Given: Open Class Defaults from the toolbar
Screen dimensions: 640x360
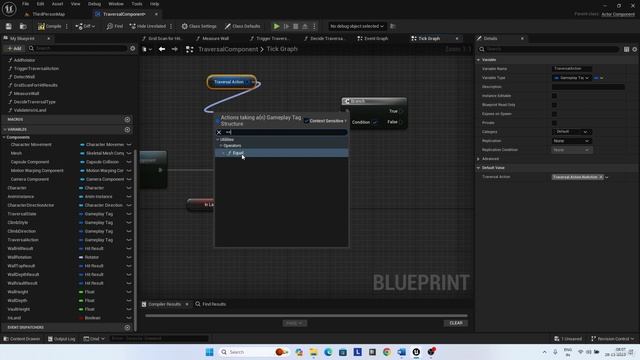Looking at the screenshot, I should tap(242, 26).
